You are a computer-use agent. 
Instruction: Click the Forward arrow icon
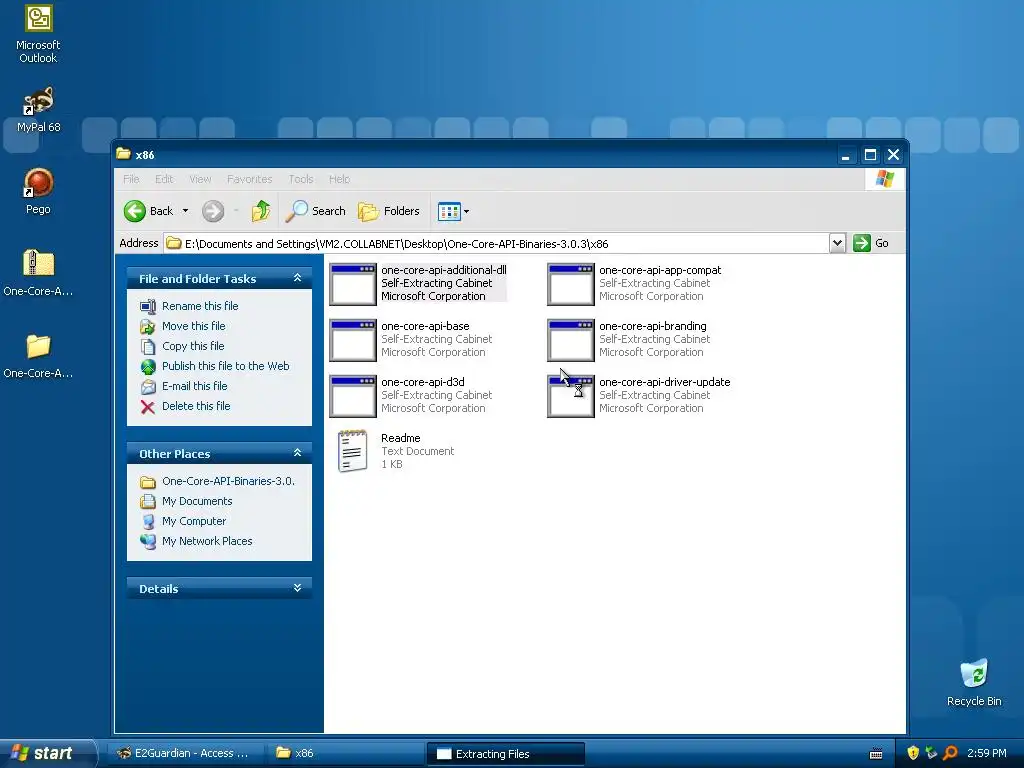coord(213,211)
